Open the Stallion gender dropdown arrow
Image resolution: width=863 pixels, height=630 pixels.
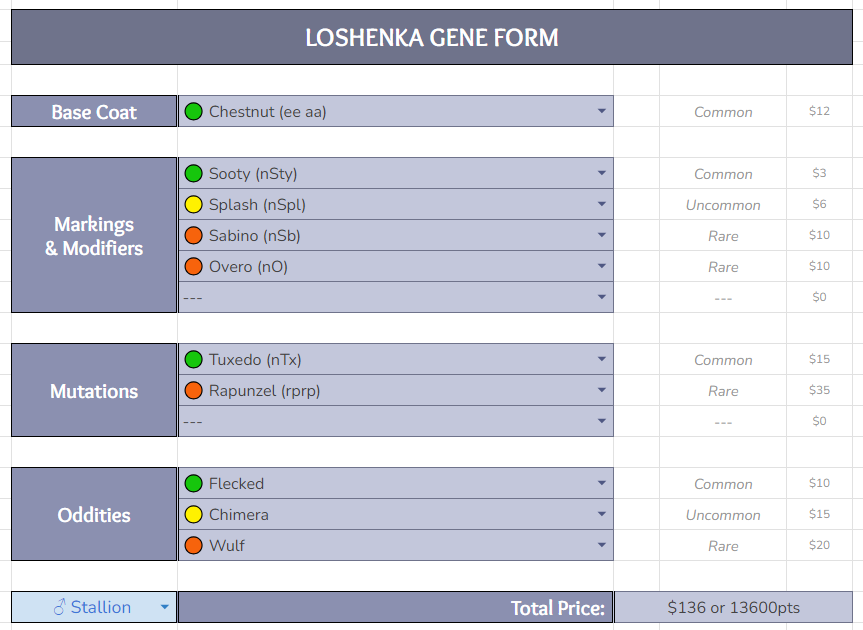click(165, 607)
